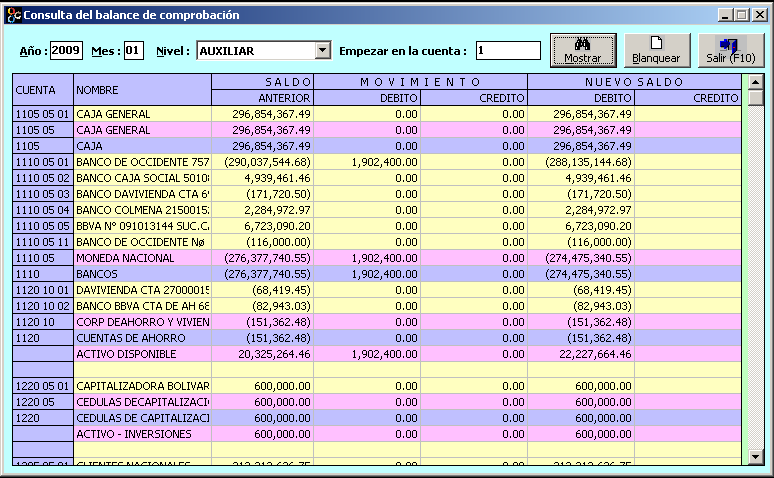774x478 pixels.
Task: Click the exit door icon on Salir
Action: [729, 45]
